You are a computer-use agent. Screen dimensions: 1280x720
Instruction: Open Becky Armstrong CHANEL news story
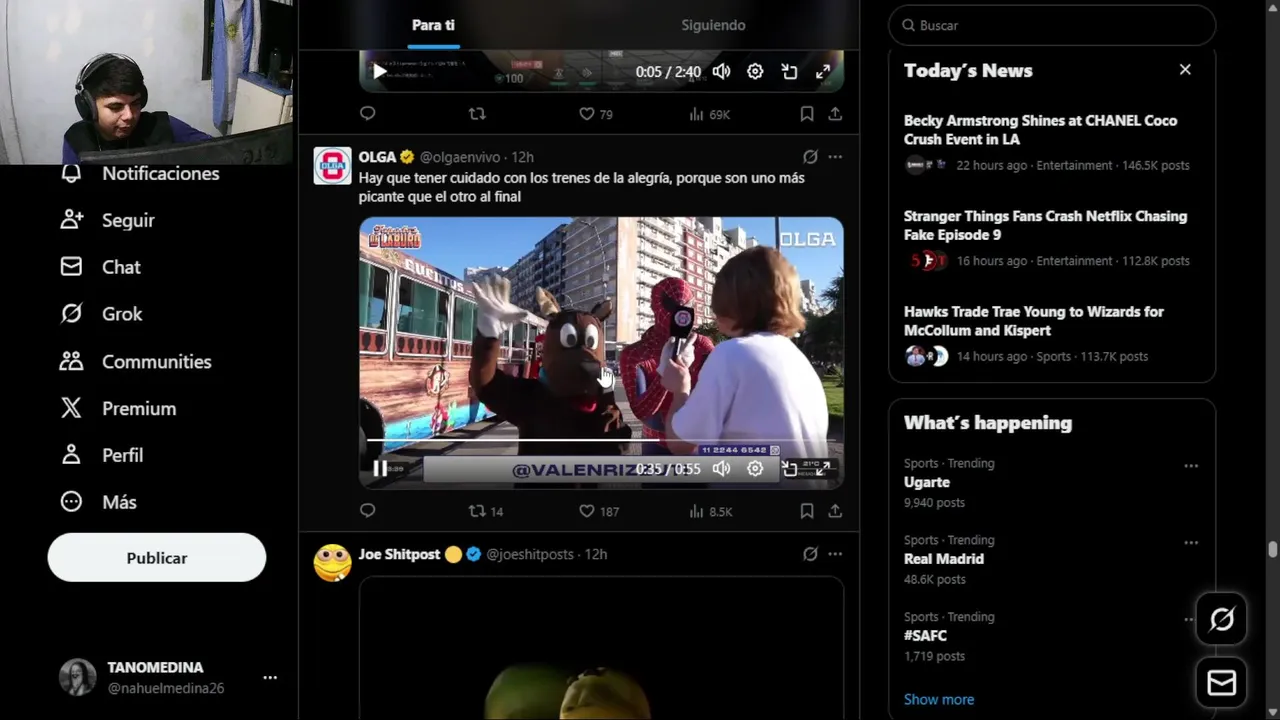tap(1052, 142)
